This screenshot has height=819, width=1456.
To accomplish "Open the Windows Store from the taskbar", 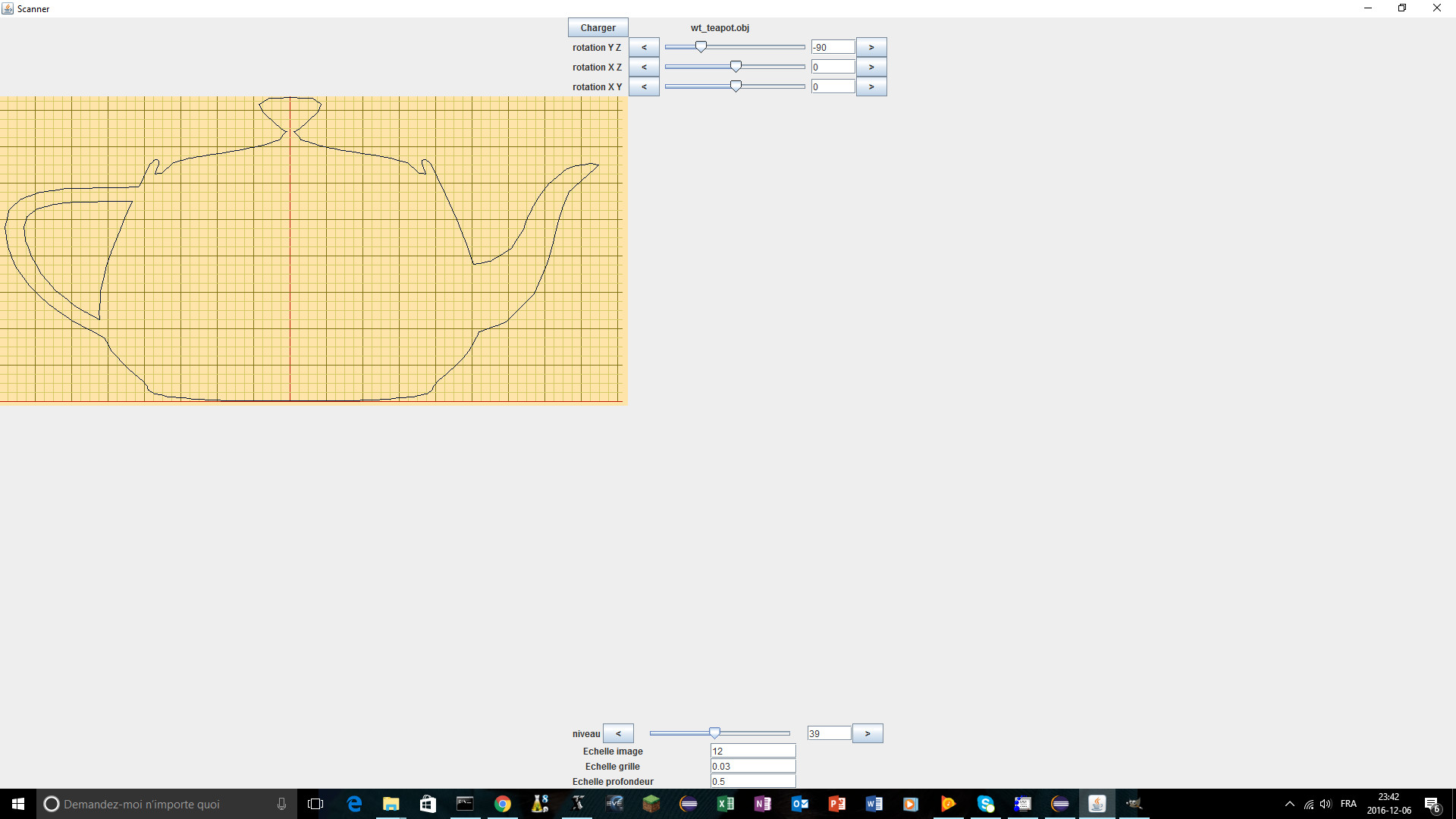I will tap(428, 804).
